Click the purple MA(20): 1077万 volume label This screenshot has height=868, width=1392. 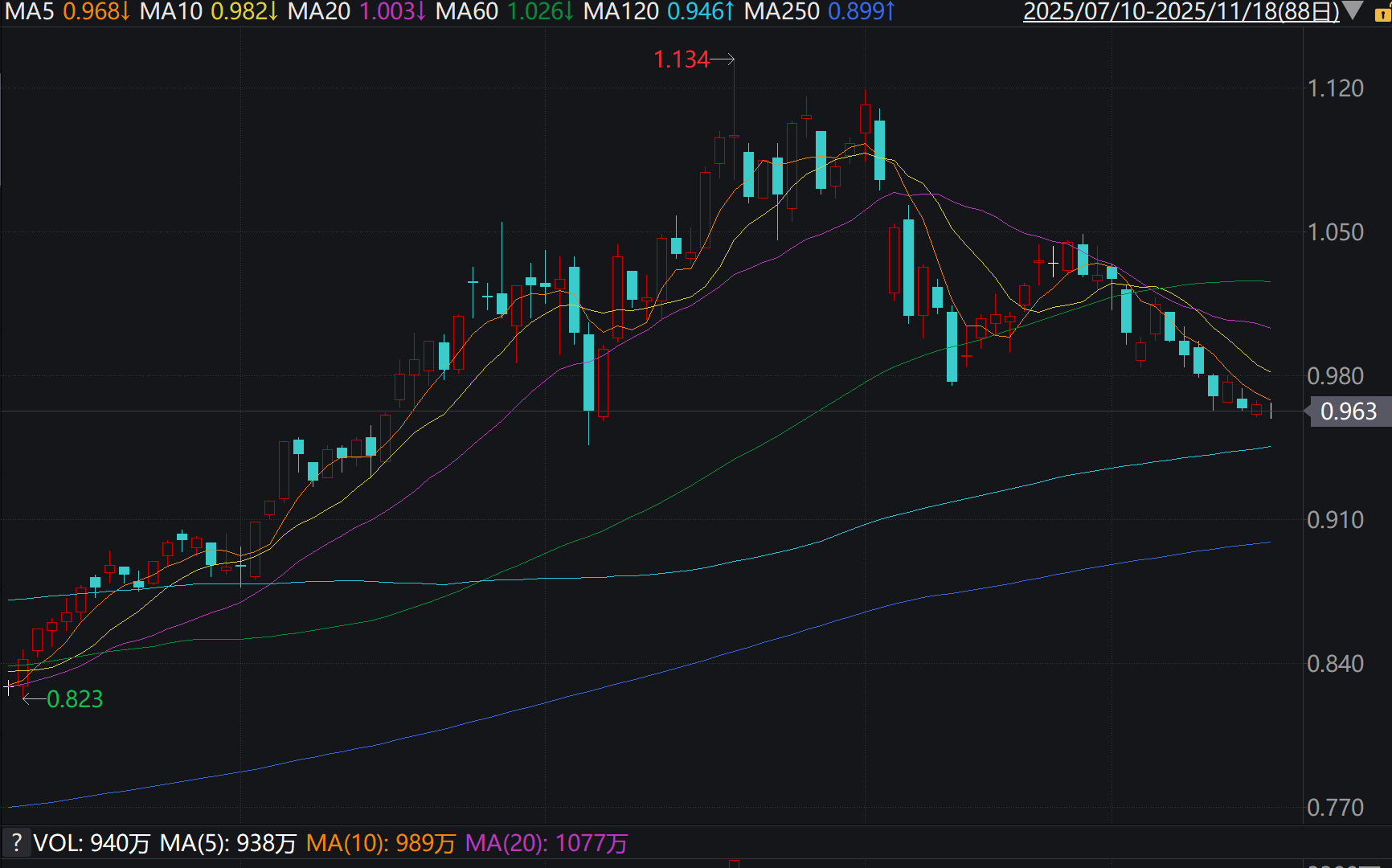[547, 843]
